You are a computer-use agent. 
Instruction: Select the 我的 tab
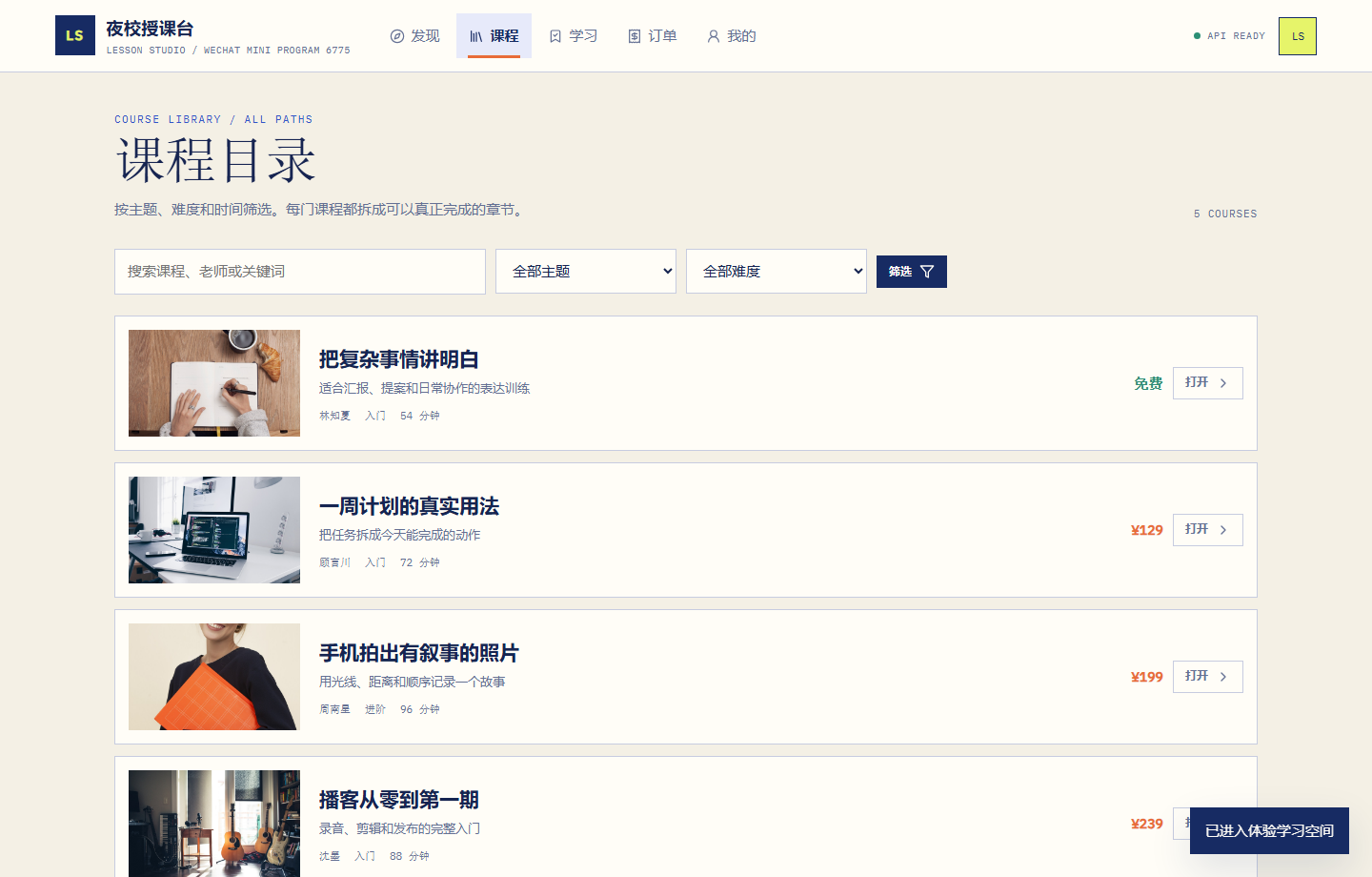pyautogui.click(x=731, y=36)
